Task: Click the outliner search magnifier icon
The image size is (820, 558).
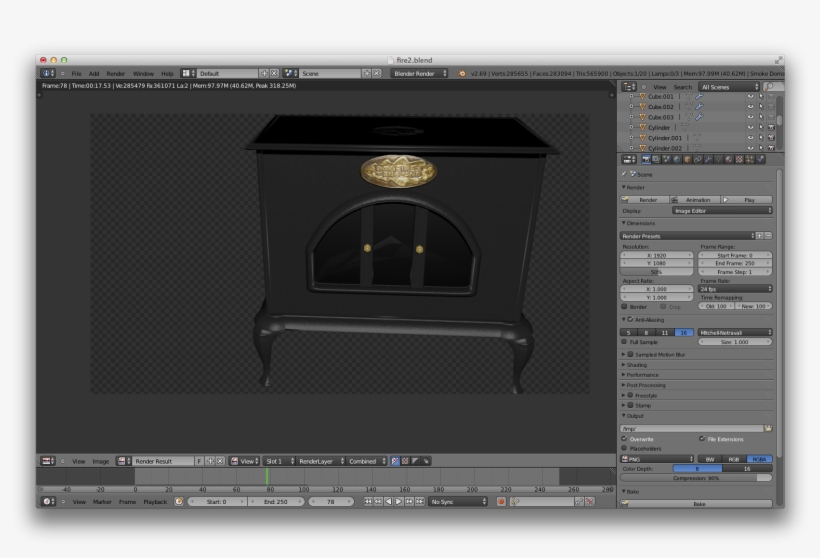Action: click(x=770, y=87)
